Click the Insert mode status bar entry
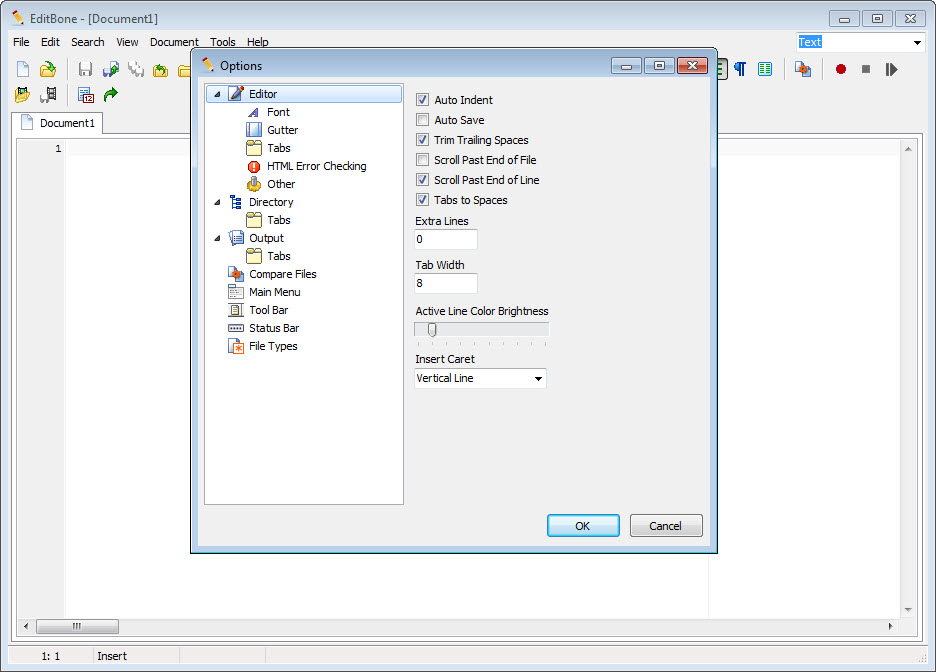 [x=112, y=656]
